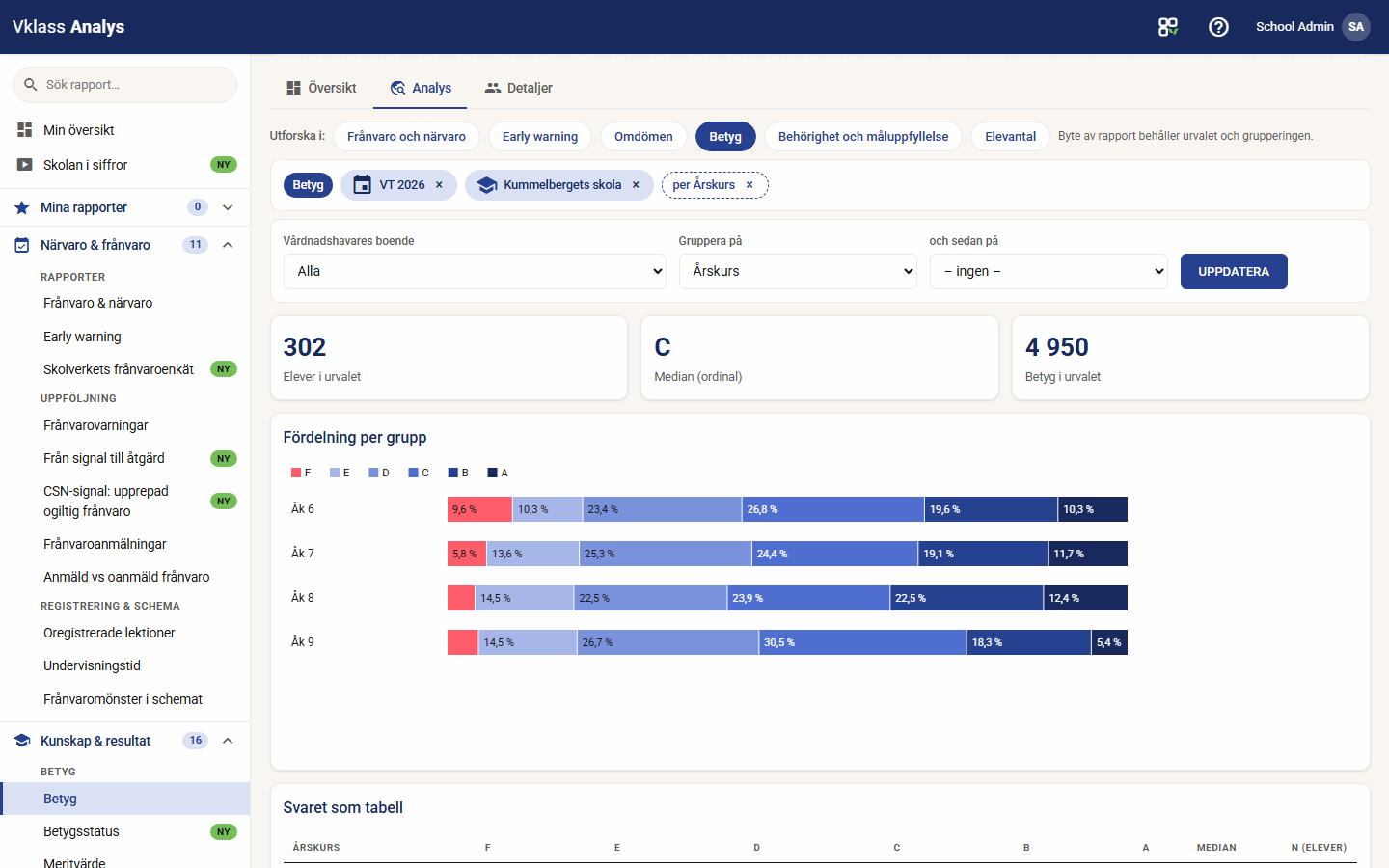This screenshot has width=1389, height=868.
Task: Open Betygsstatus report in sidebar
Action: click(125, 831)
